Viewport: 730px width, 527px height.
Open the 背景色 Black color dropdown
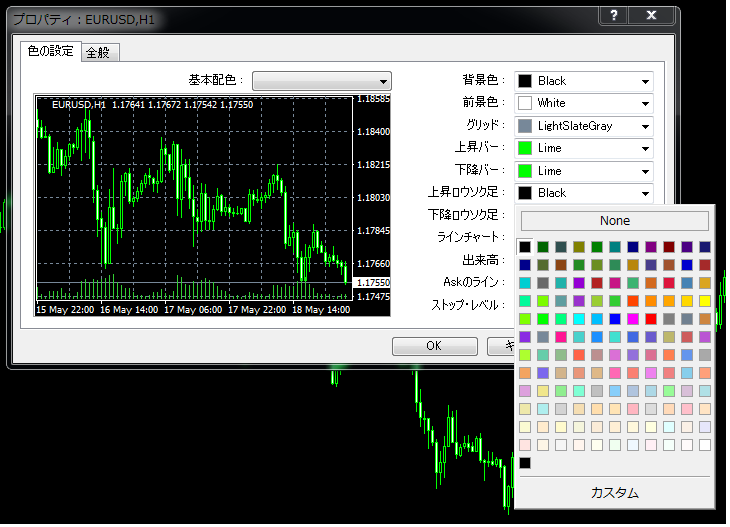pyautogui.click(x=584, y=81)
